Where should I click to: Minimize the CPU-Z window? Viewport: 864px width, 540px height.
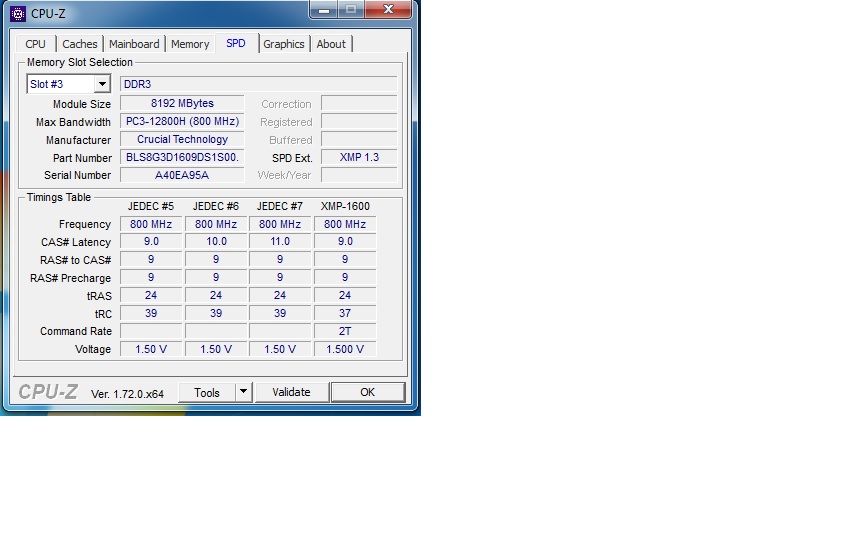[324, 10]
